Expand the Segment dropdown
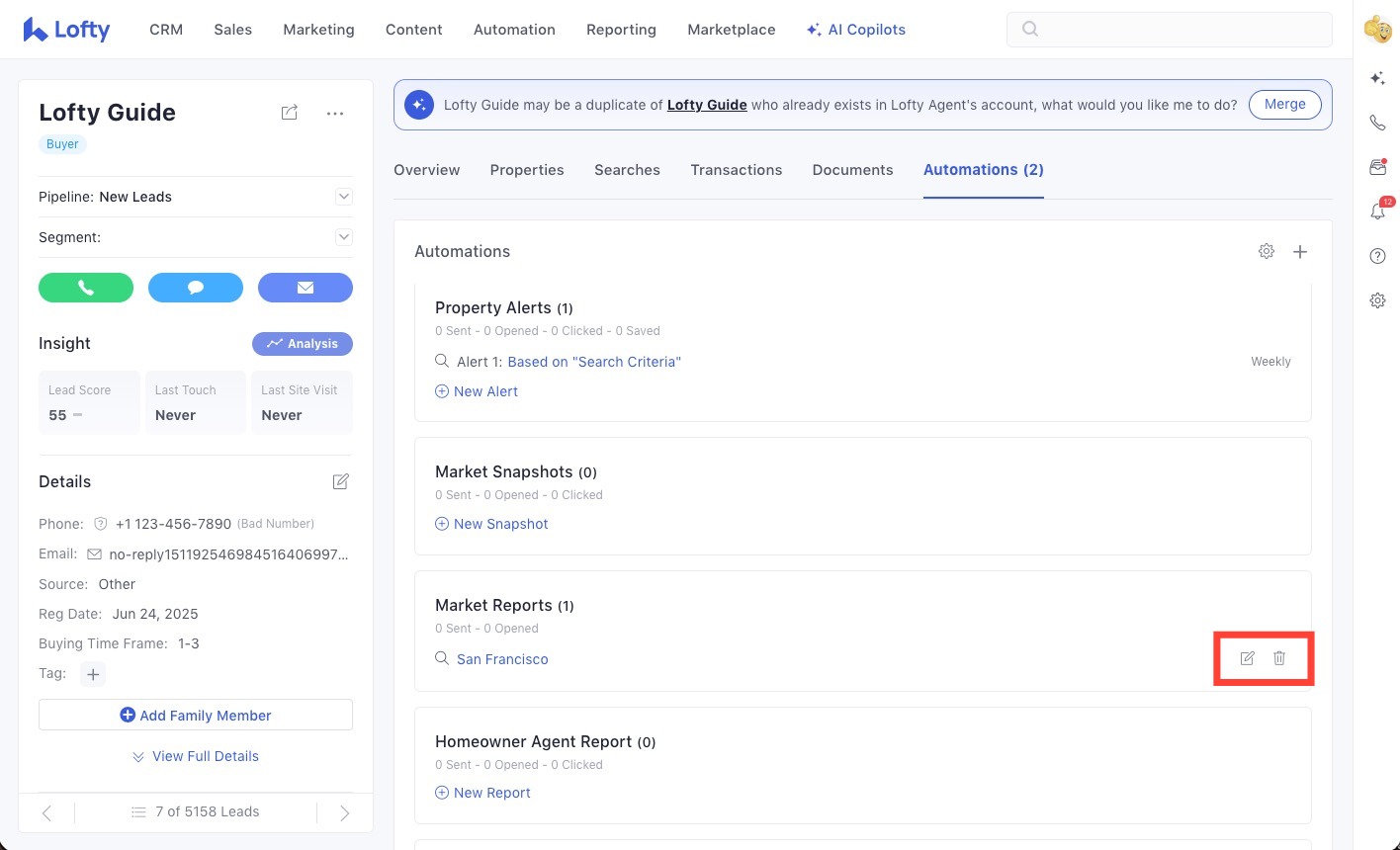Viewport: 1400px width, 850px height. point(343,237)
